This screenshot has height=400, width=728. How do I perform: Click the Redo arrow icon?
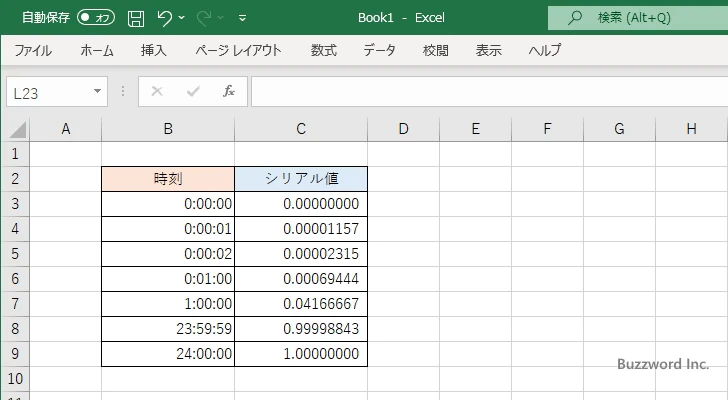(x=206, y=18)
